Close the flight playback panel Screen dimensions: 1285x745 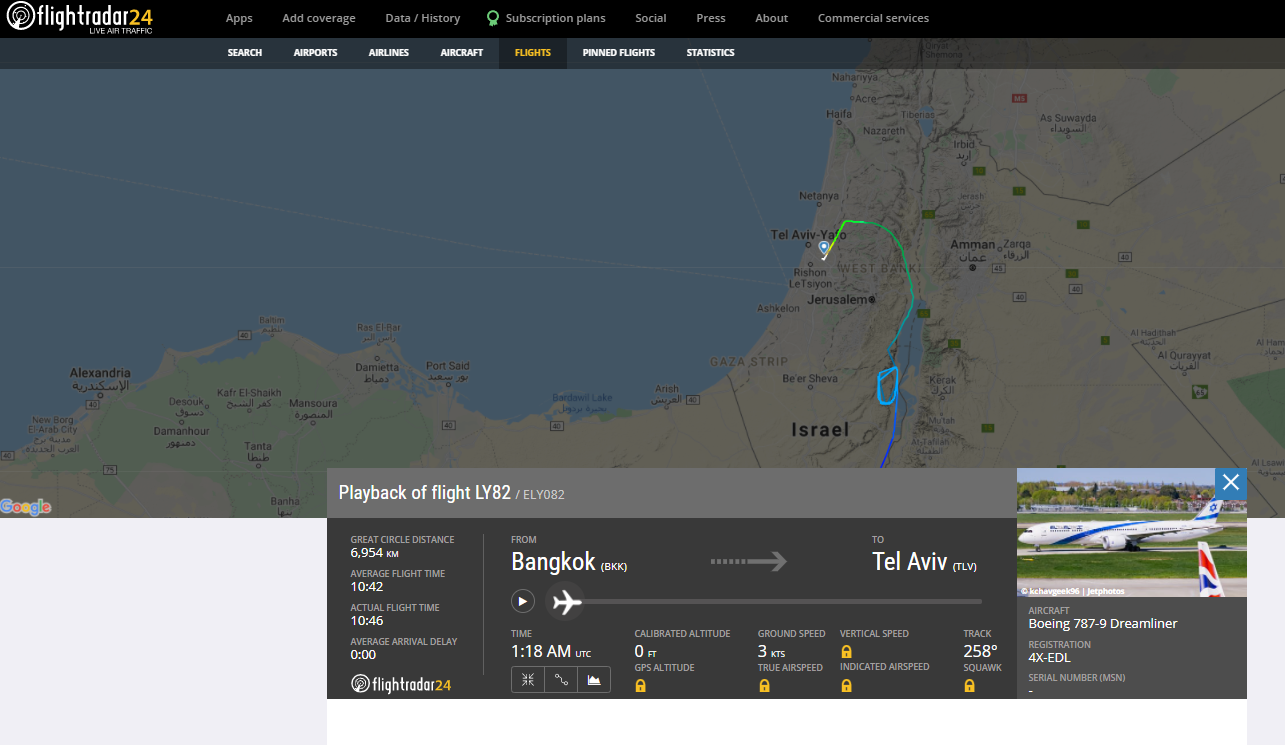1231,483
